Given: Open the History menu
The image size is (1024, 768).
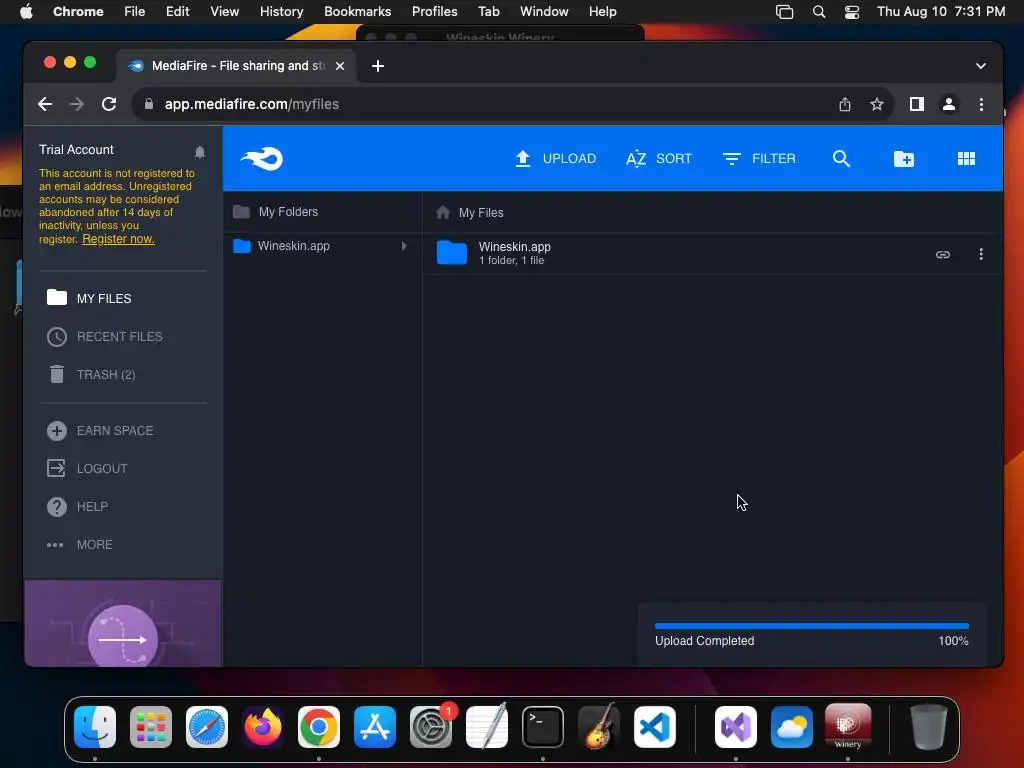Looking at the screenshot, I should (x=281, y=12).
